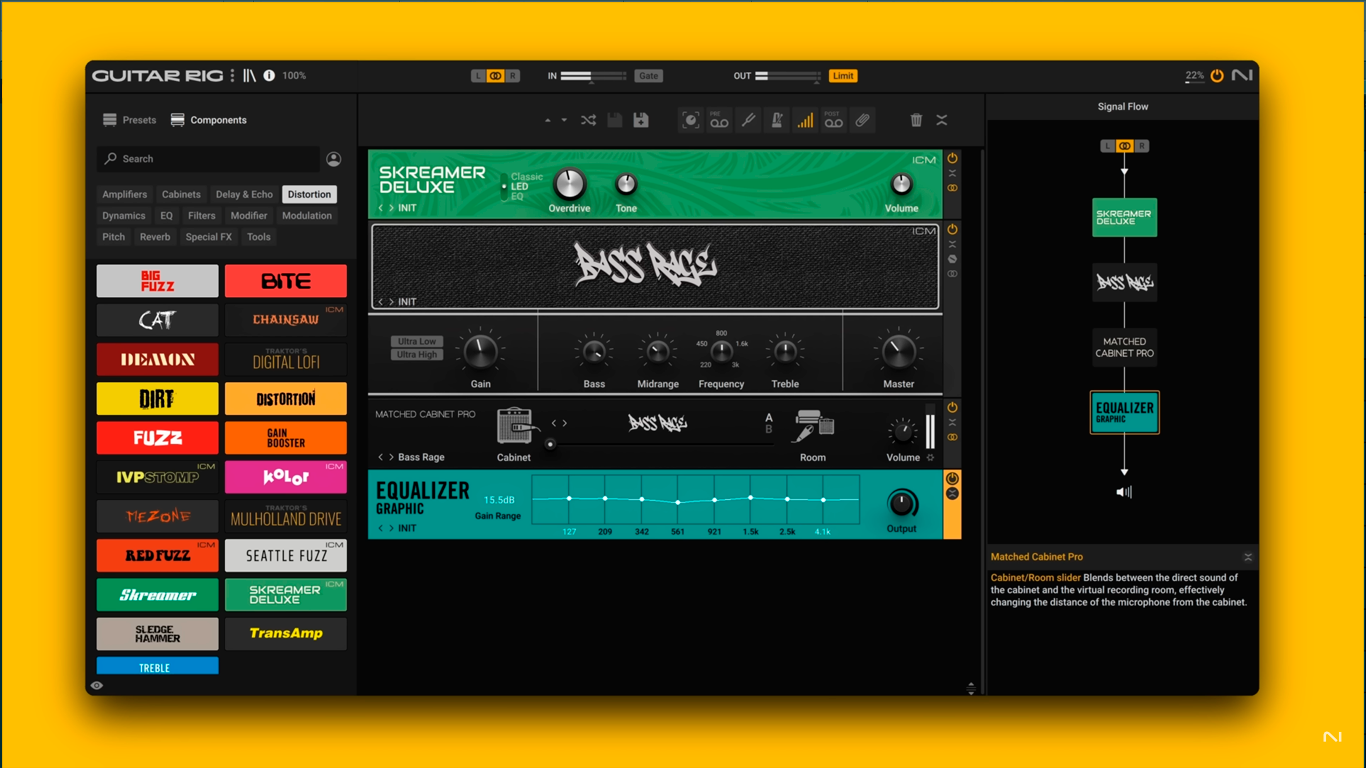Select the next cabinet model arrow
This screenshot has width=1366, height=768.
pos(565,424)
